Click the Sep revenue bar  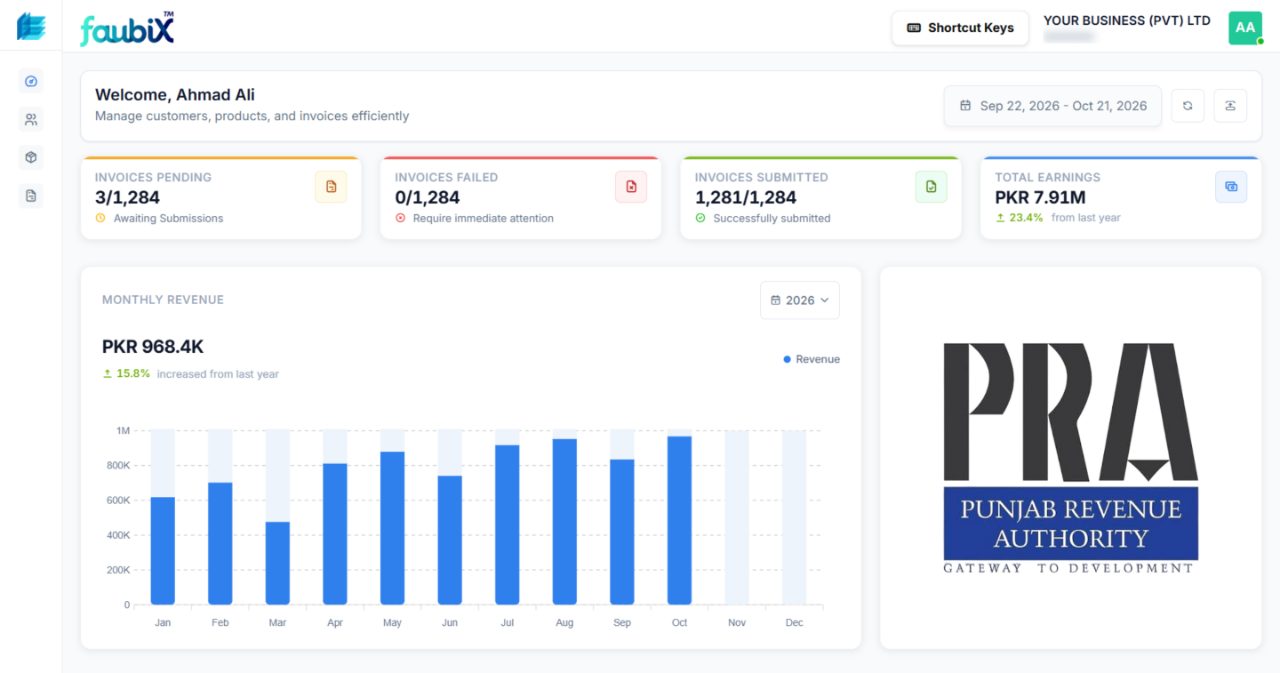pos(622,532)
